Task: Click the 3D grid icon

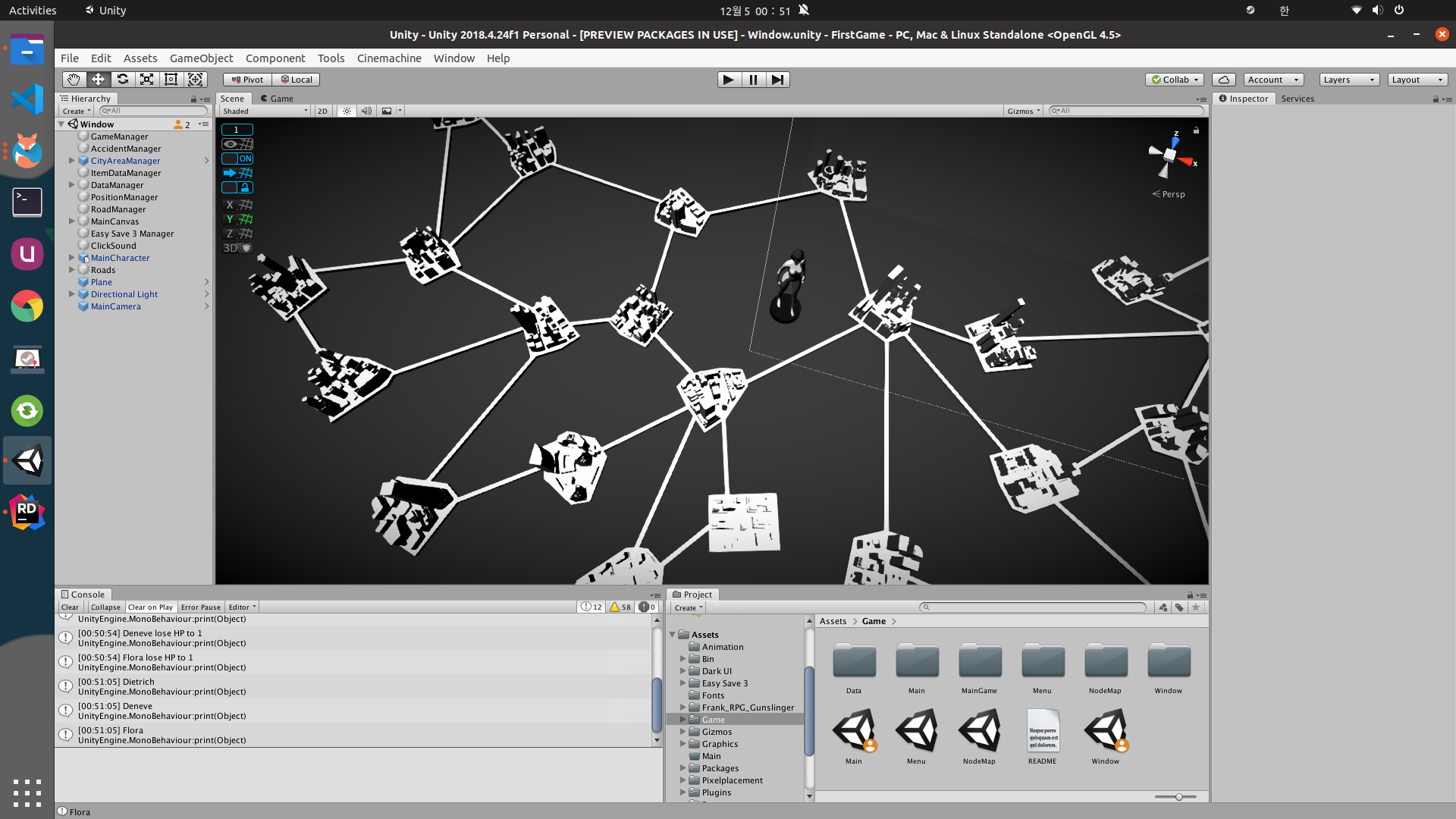Action: [237, 248]
